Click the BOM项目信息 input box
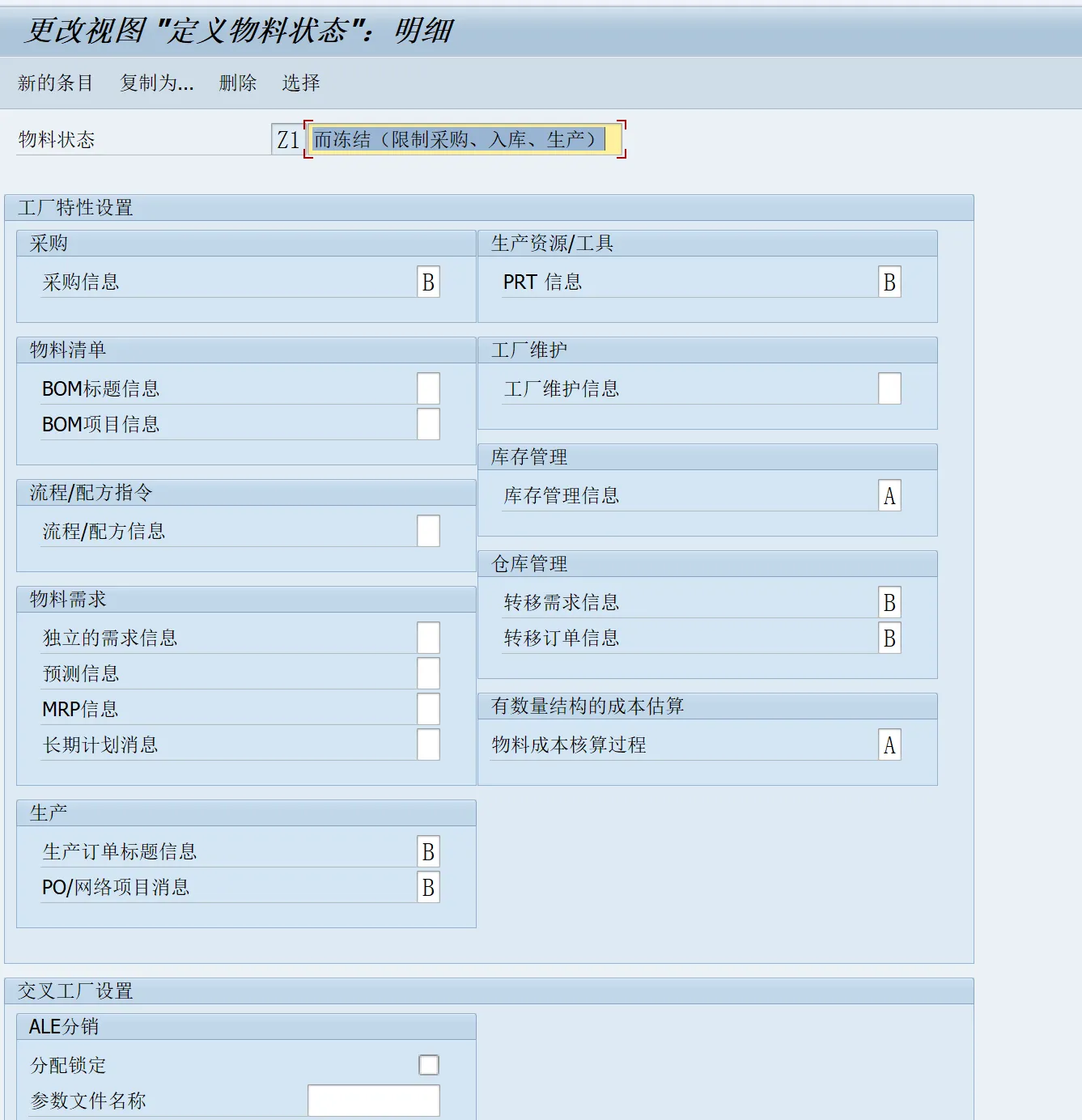 428,425
